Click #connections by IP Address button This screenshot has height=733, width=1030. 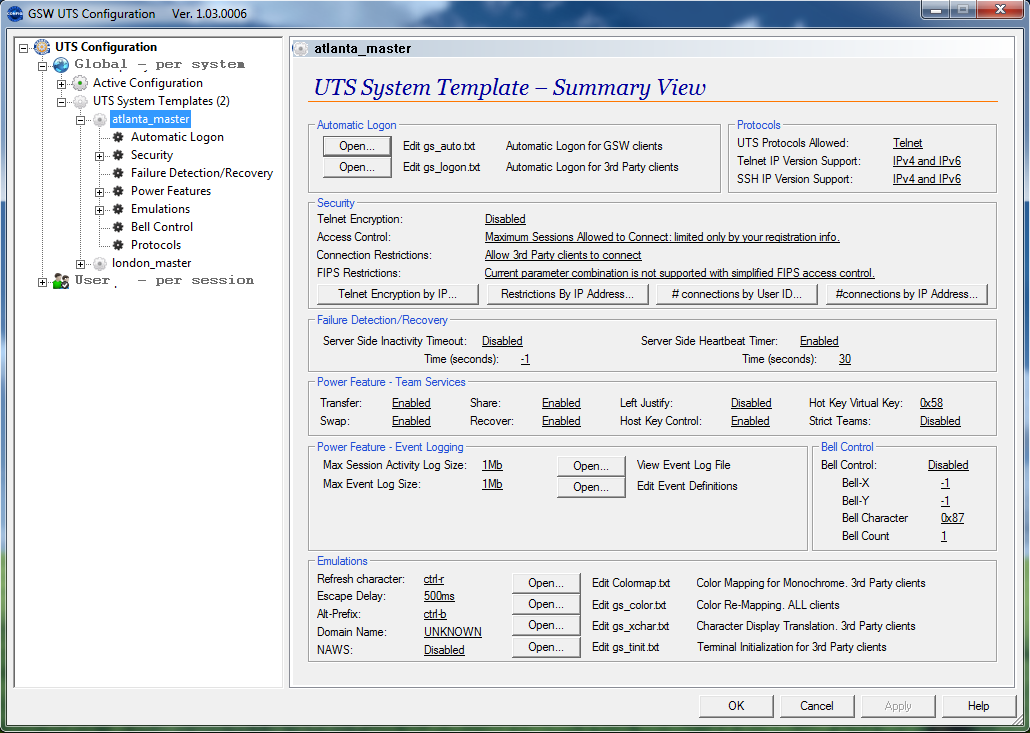coord(907,294)
